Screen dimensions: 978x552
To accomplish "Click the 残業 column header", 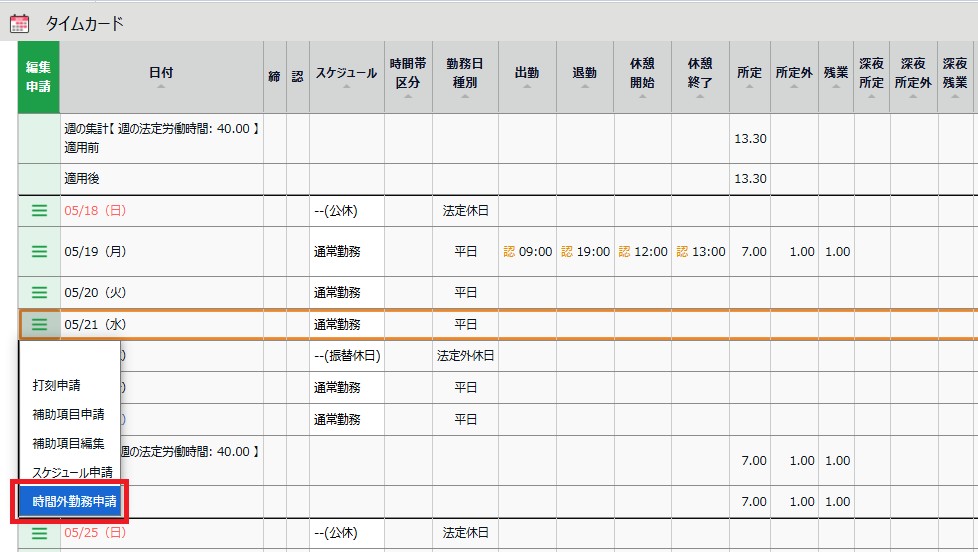I will coord(836,74).
